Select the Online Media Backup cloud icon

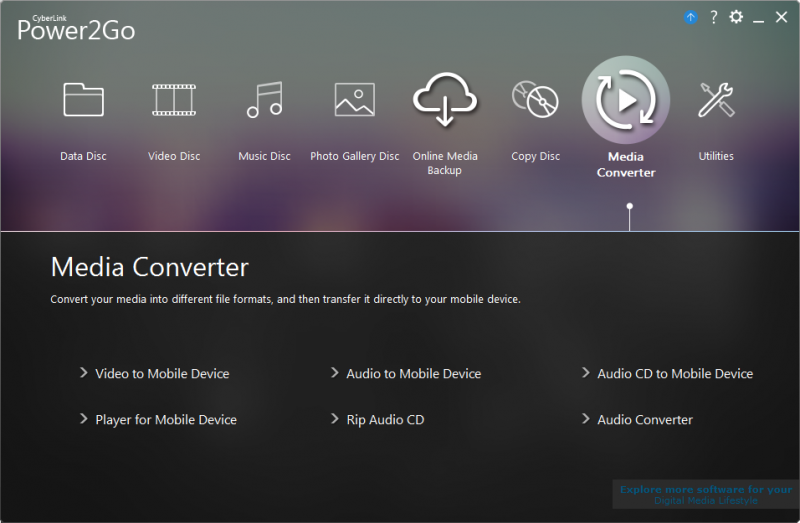[445, 99]
